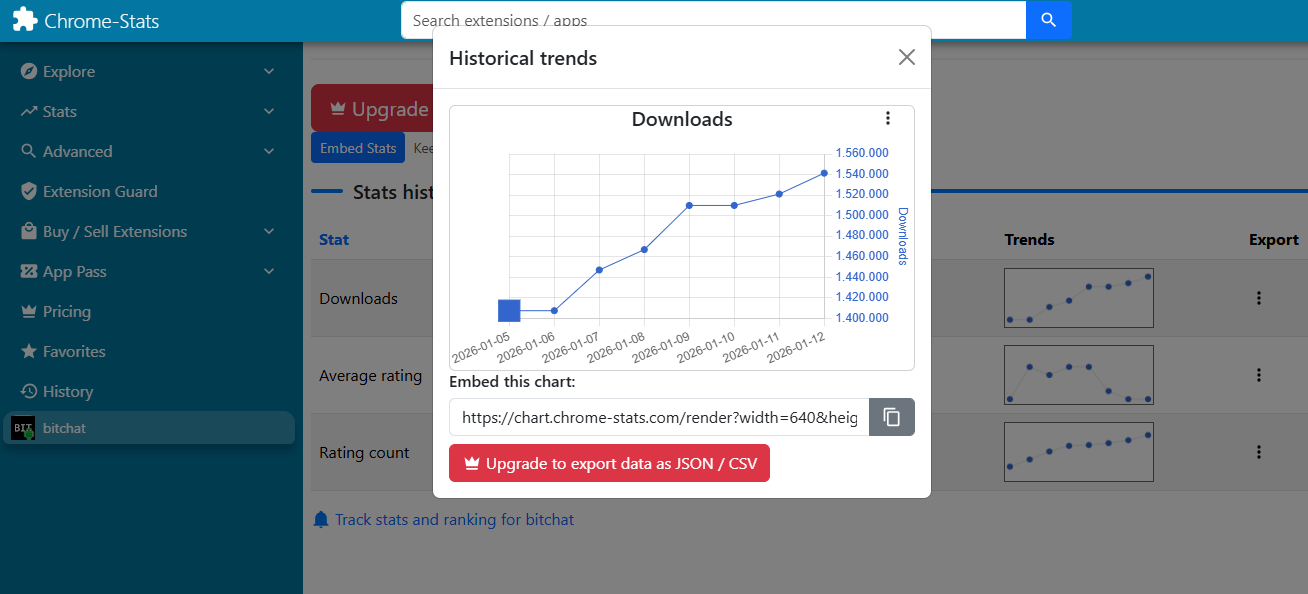1308x594 pixels.
Task: Open export menu for Rating count row
Action: (1258, 452)
